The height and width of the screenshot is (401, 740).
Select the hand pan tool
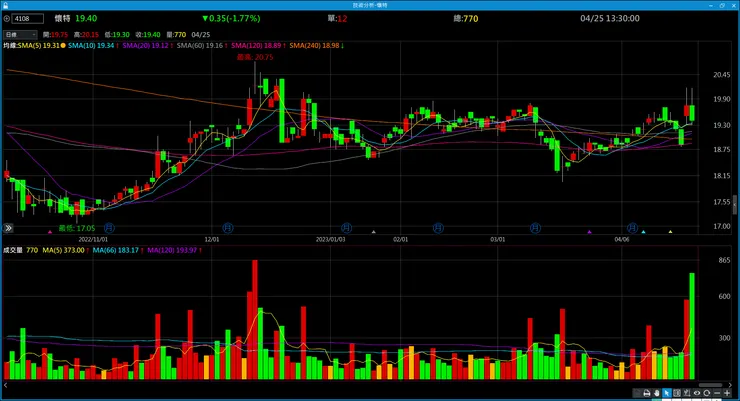[x=656, y=393]
